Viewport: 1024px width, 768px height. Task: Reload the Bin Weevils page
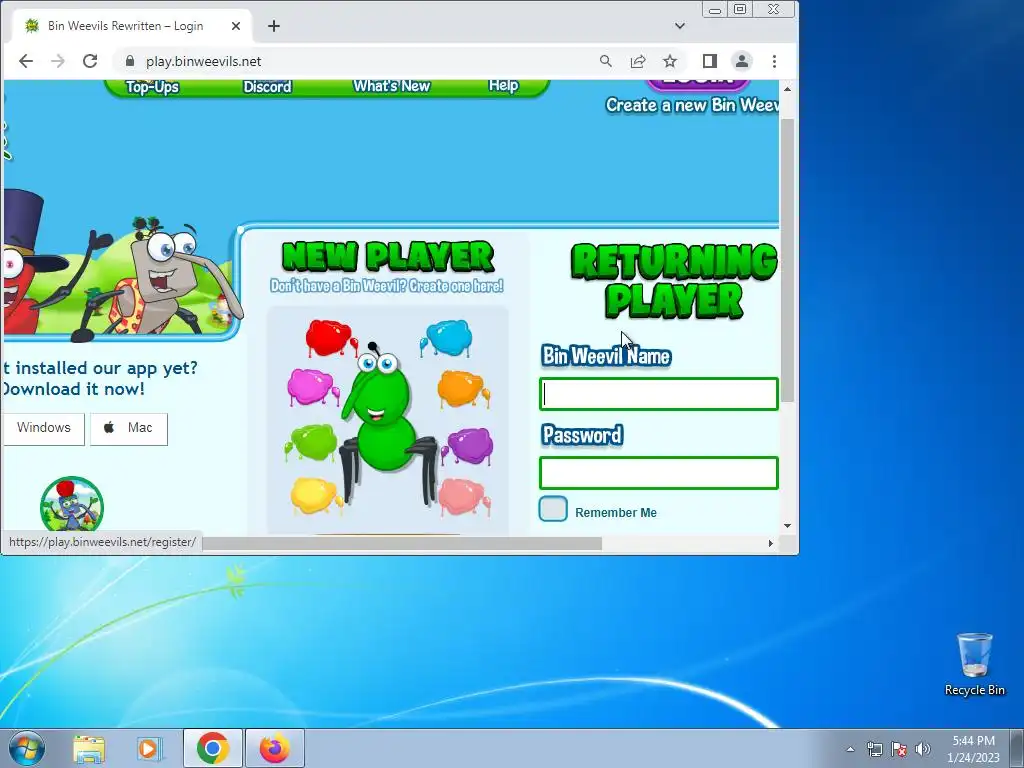(90, 61)
